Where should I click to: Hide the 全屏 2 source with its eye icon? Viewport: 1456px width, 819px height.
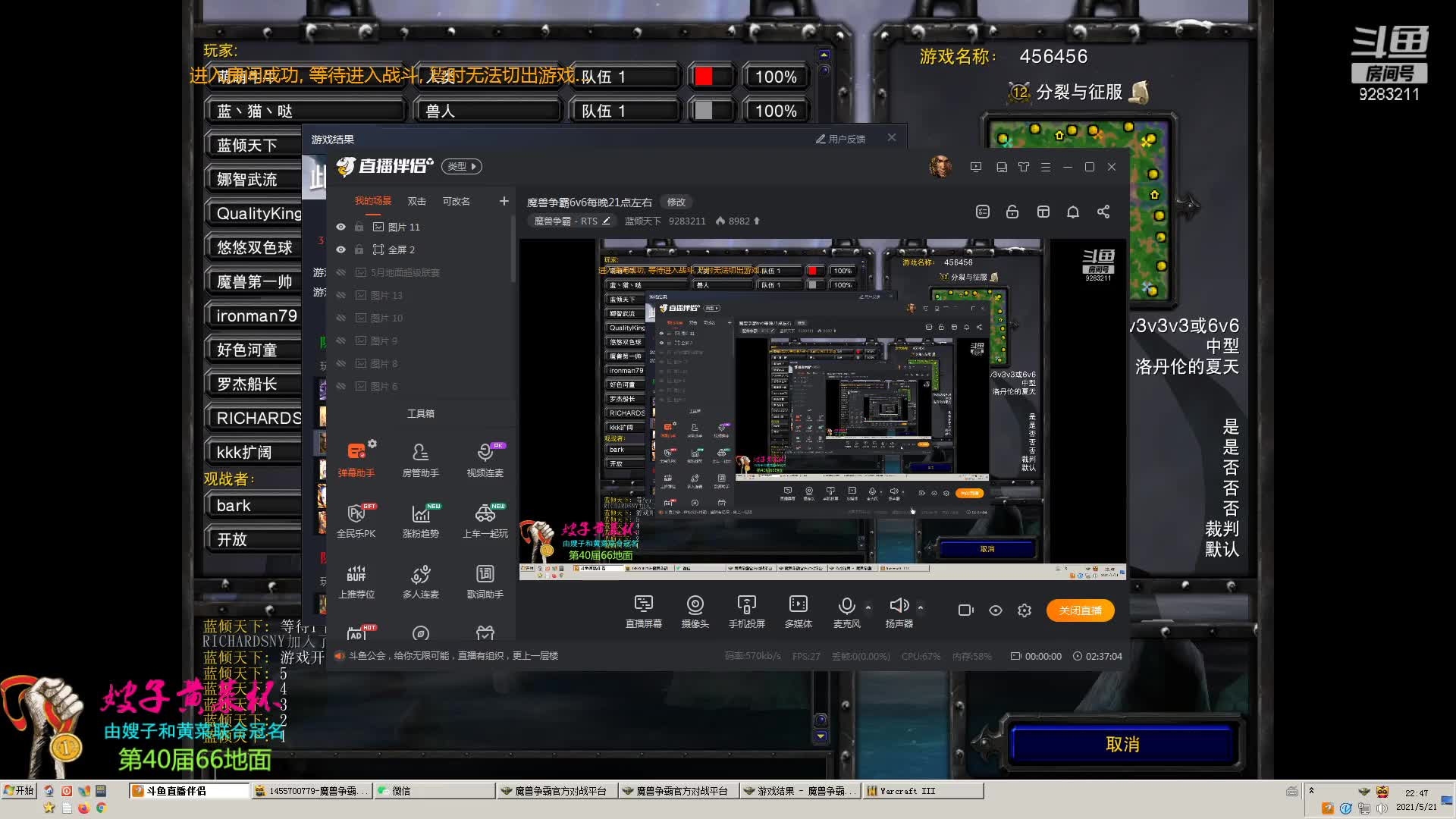click(x=340, y=249)
